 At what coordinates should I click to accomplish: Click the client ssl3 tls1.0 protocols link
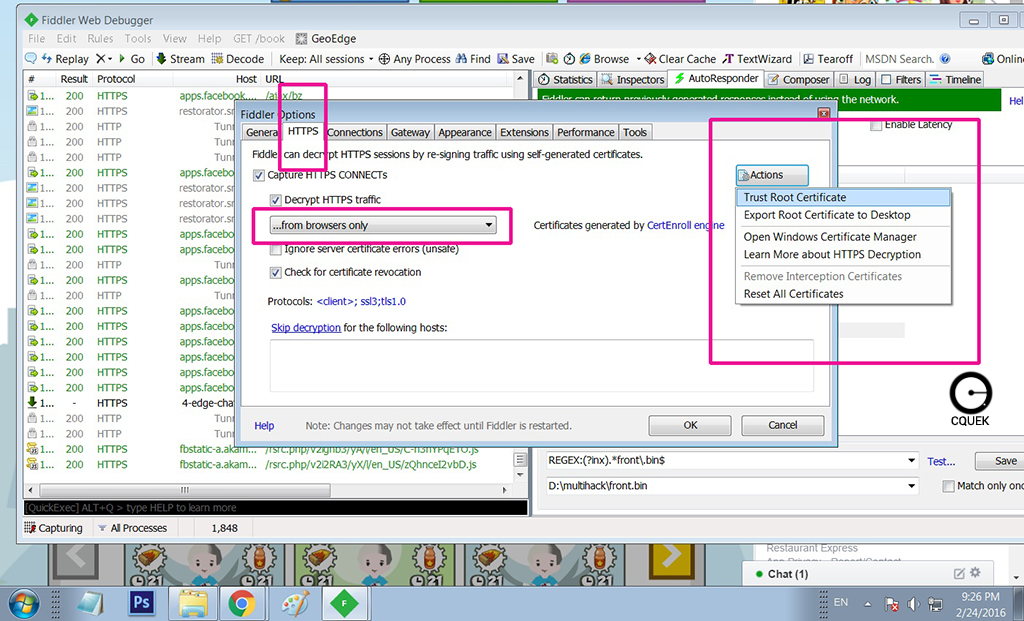(361, 302)
